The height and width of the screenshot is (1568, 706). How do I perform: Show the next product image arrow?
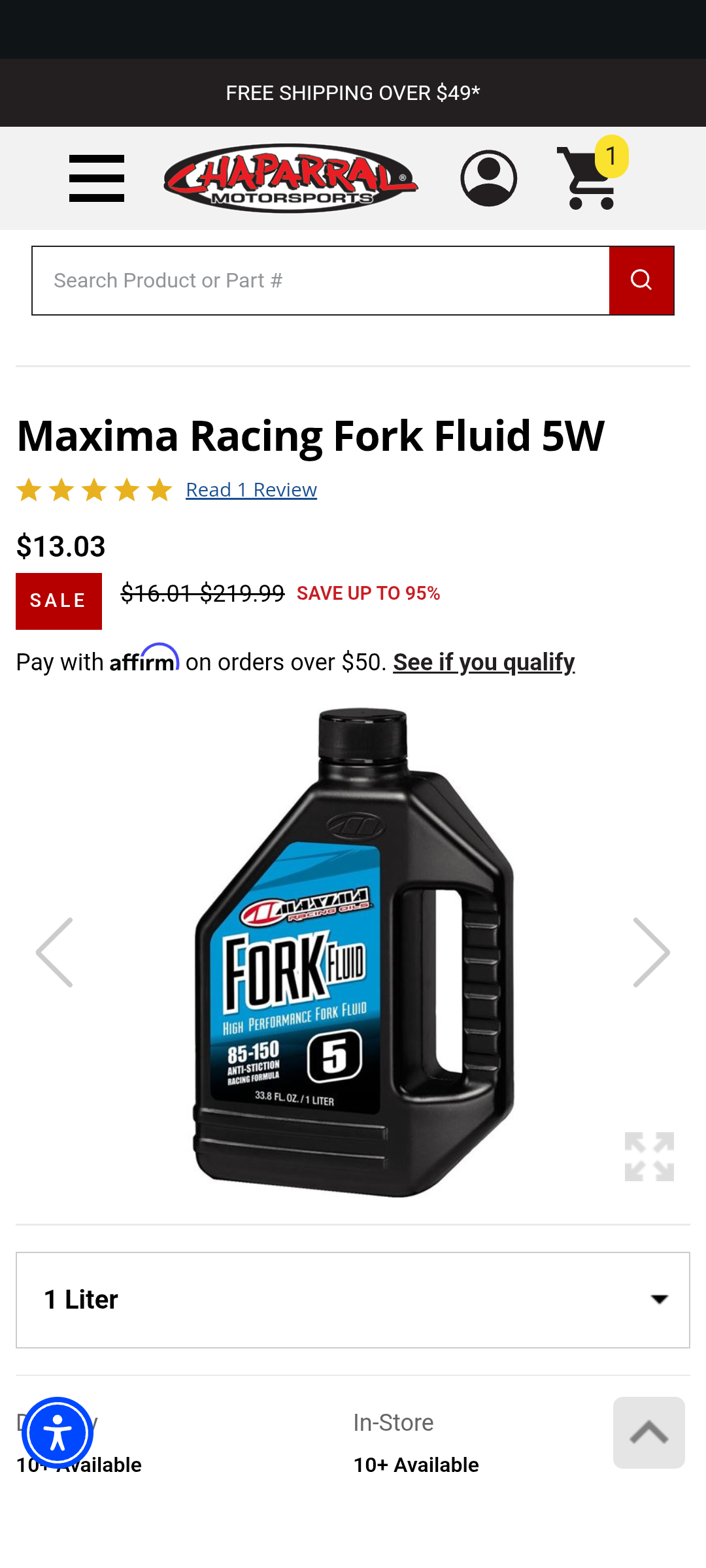pyautogui.click(x=651, y=952)
